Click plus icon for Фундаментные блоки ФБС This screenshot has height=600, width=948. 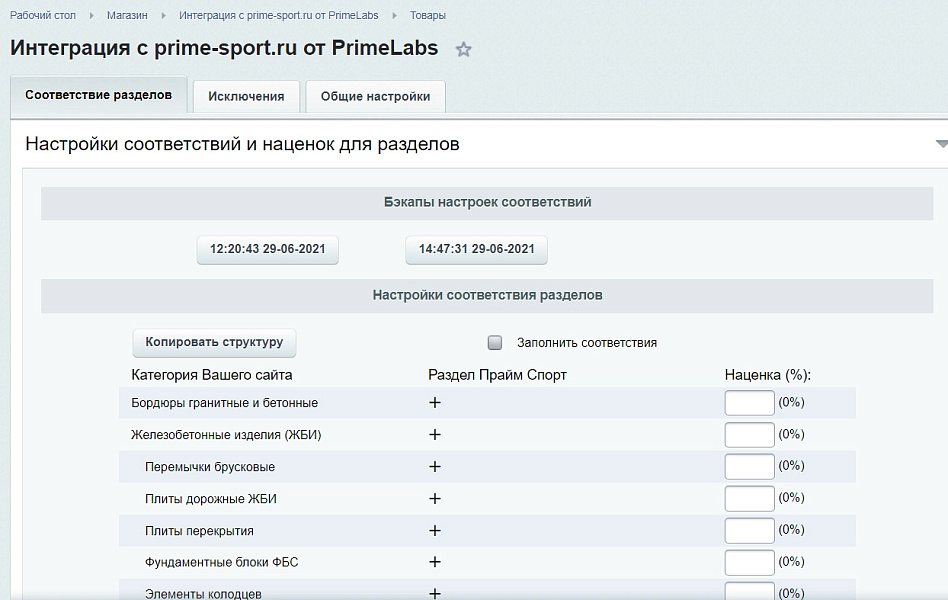(x=434, y=562)
